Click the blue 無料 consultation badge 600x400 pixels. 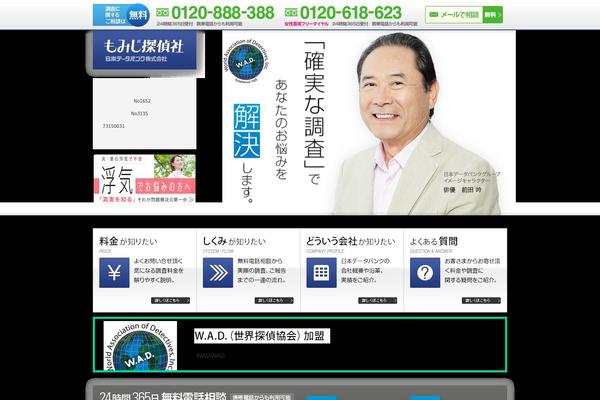(138, 15)
